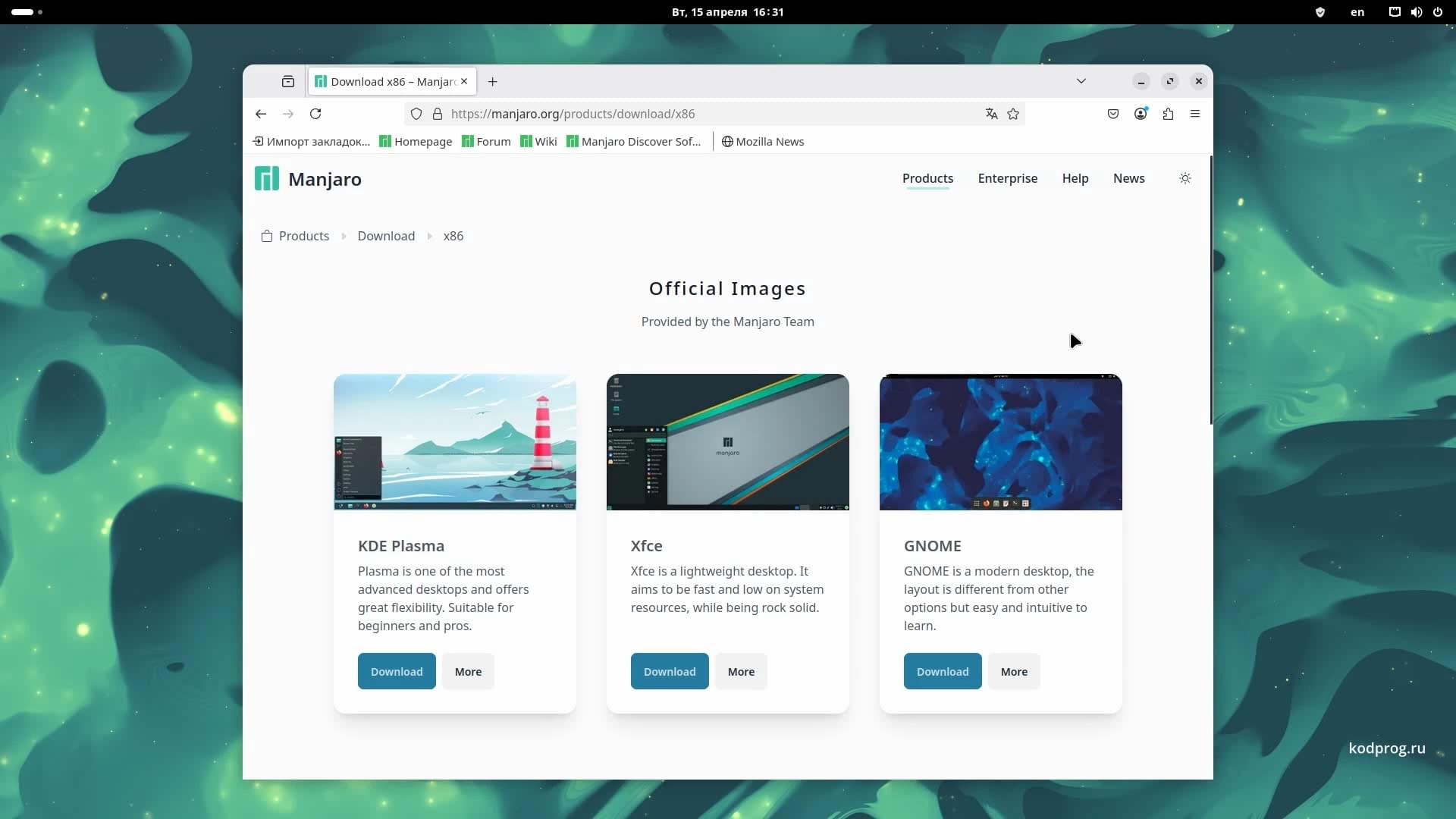Click the KDE Plasma card heading
Image resolution: width=1456 pixels, height=819 pixels.
(401, 546)
